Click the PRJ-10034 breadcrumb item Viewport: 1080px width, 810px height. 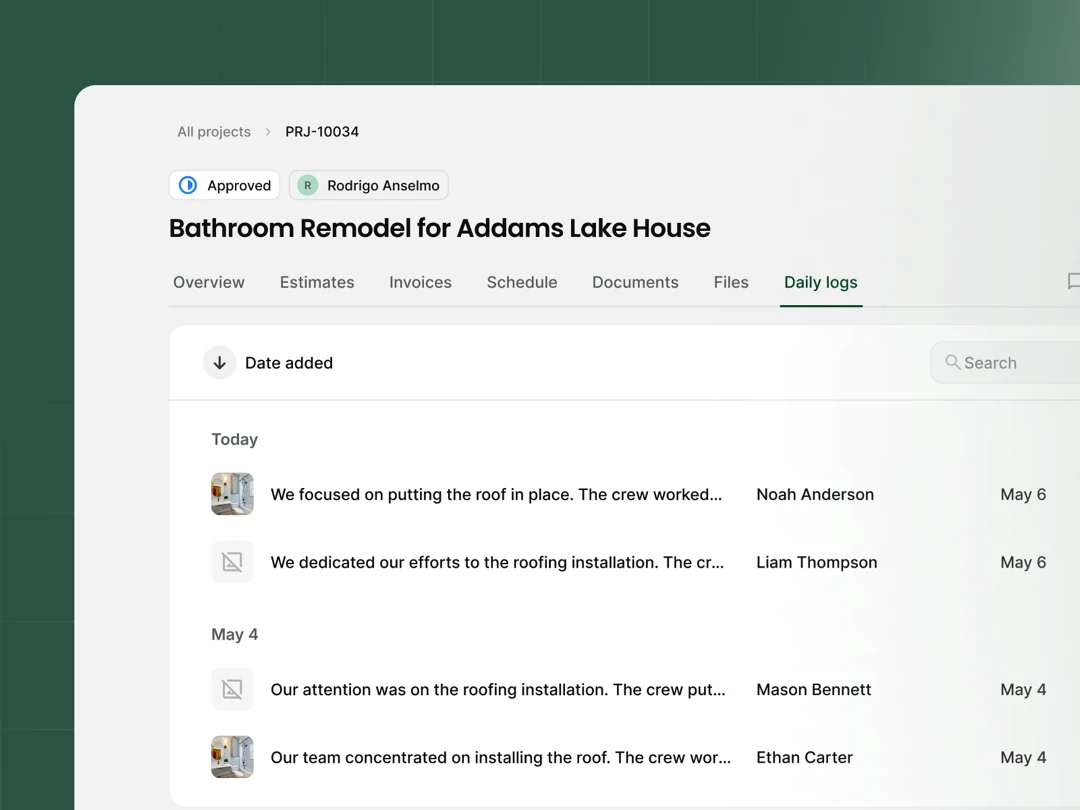click(x=321, y=131)
